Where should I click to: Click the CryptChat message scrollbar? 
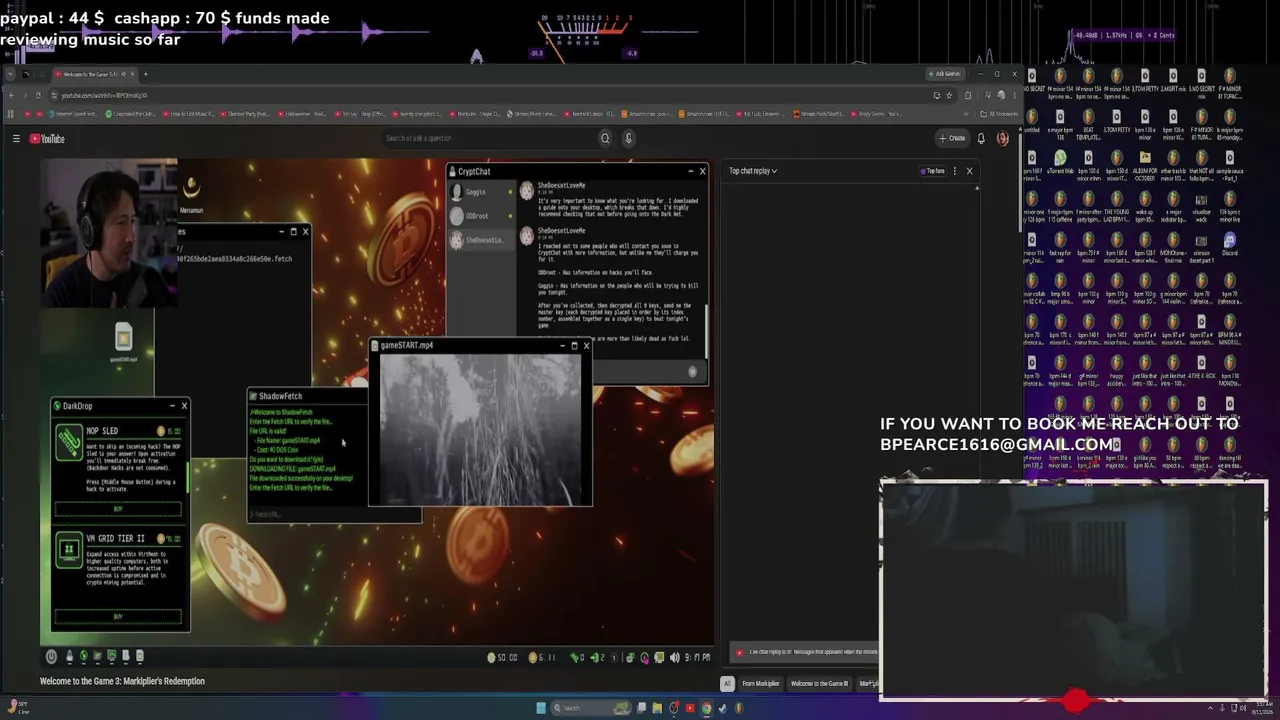tap(706, 330)
